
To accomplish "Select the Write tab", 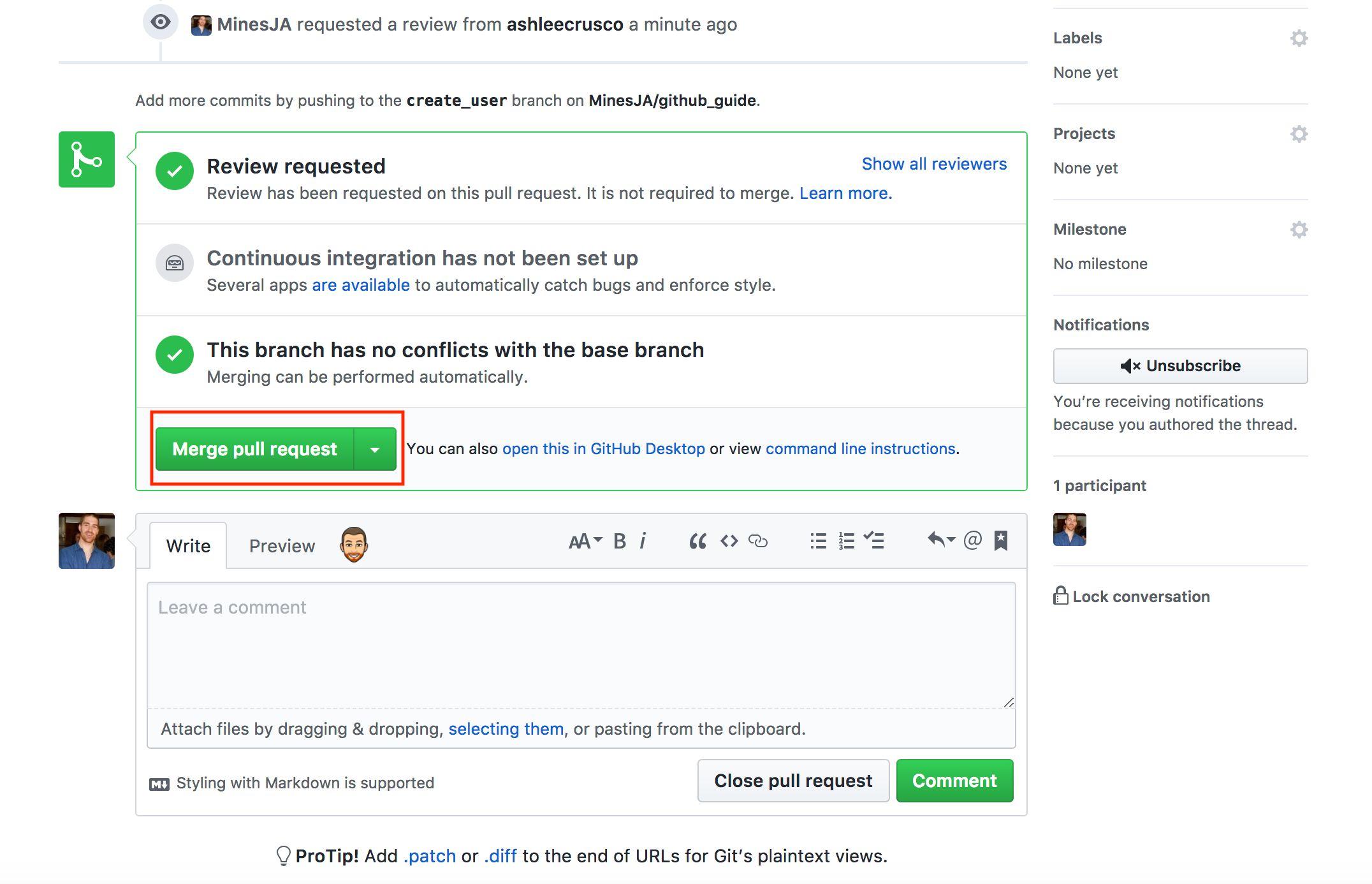I will pyautogui.click(x=188, y=545).
